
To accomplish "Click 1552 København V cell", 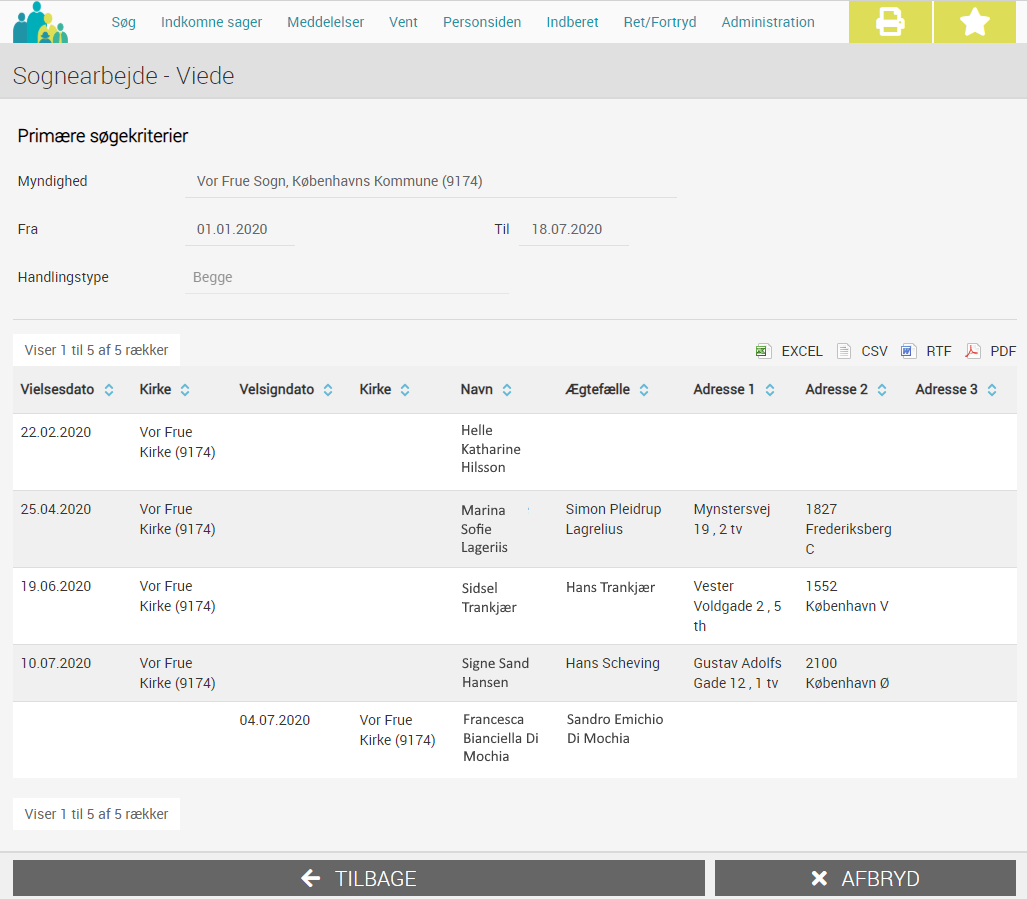I will pyautogui.click(x=847, y=596).
